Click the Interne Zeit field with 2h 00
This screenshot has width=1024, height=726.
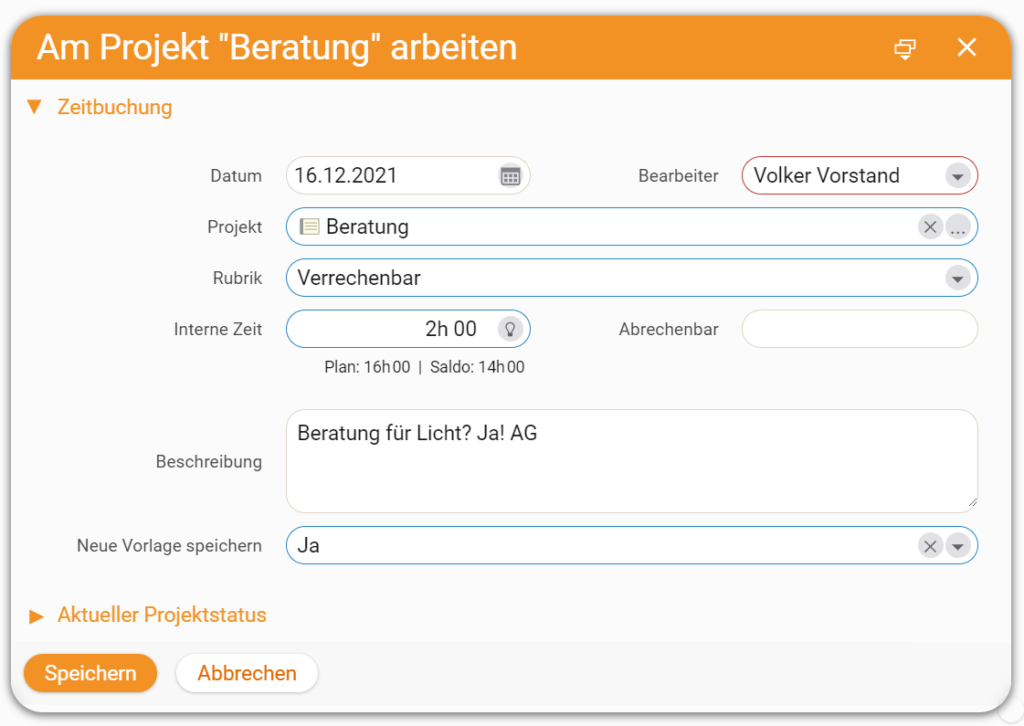point(408,329)
